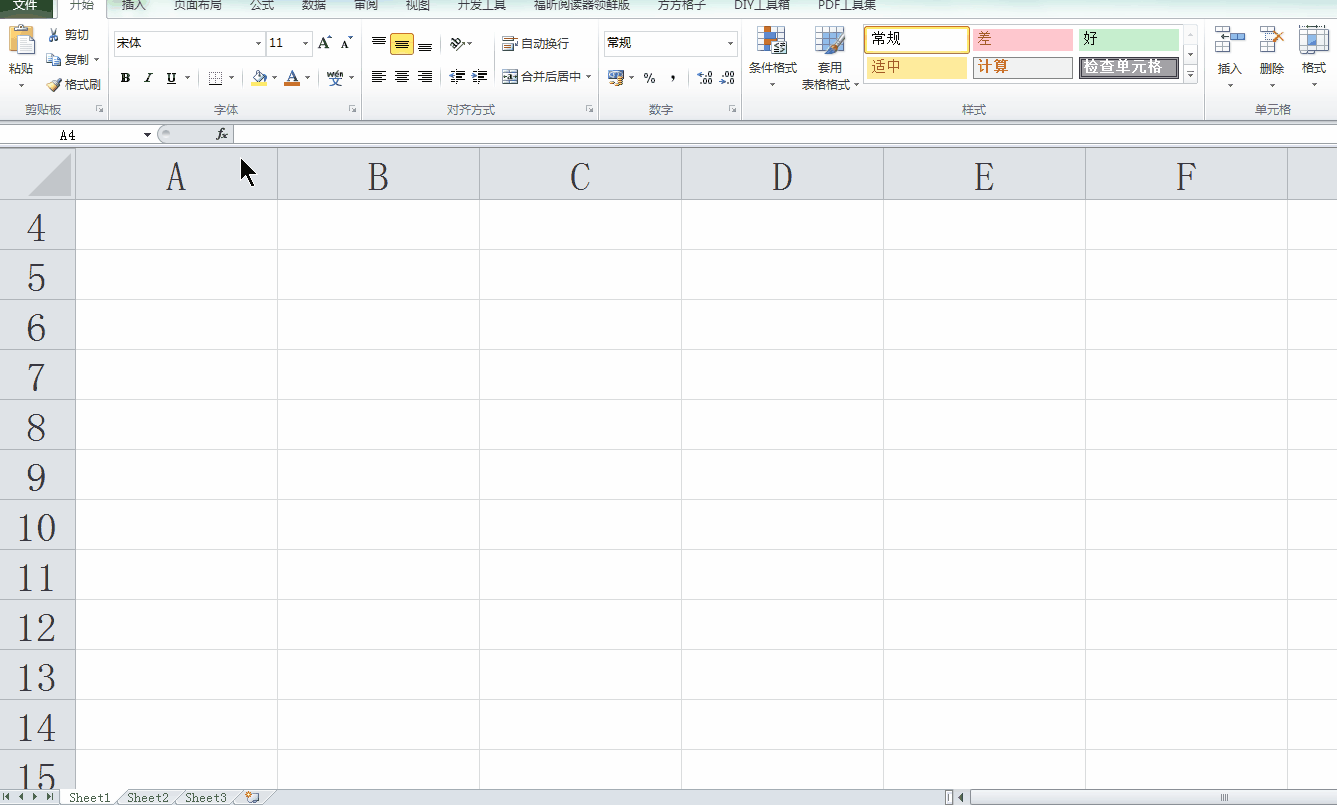The height and width of the screenshot is (805, 1337).
Task: Decrease decimal places
Action: (727, 77)
